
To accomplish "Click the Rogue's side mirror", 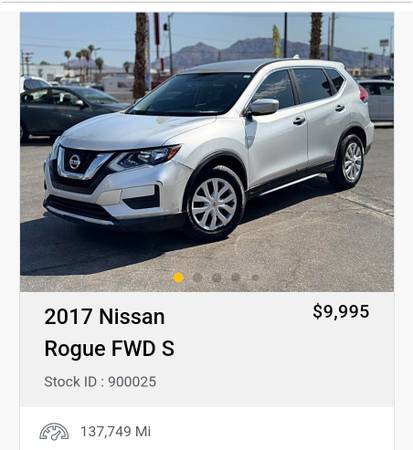I will pos(263,107).
